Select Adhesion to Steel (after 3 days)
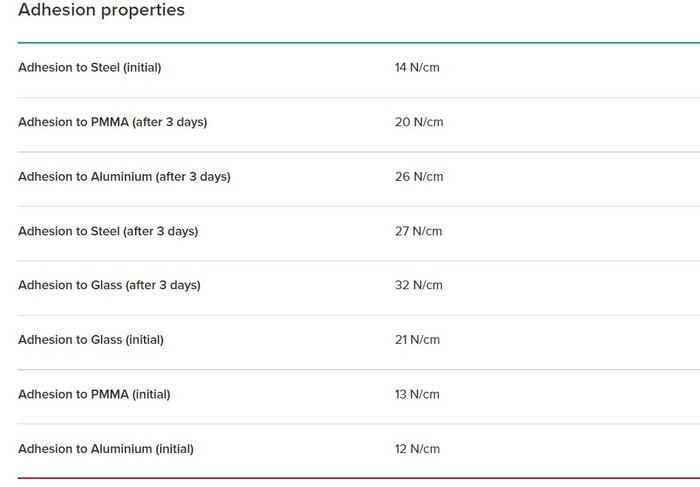Viewport: 700px width, 487px height. click(x=108, y=231)
